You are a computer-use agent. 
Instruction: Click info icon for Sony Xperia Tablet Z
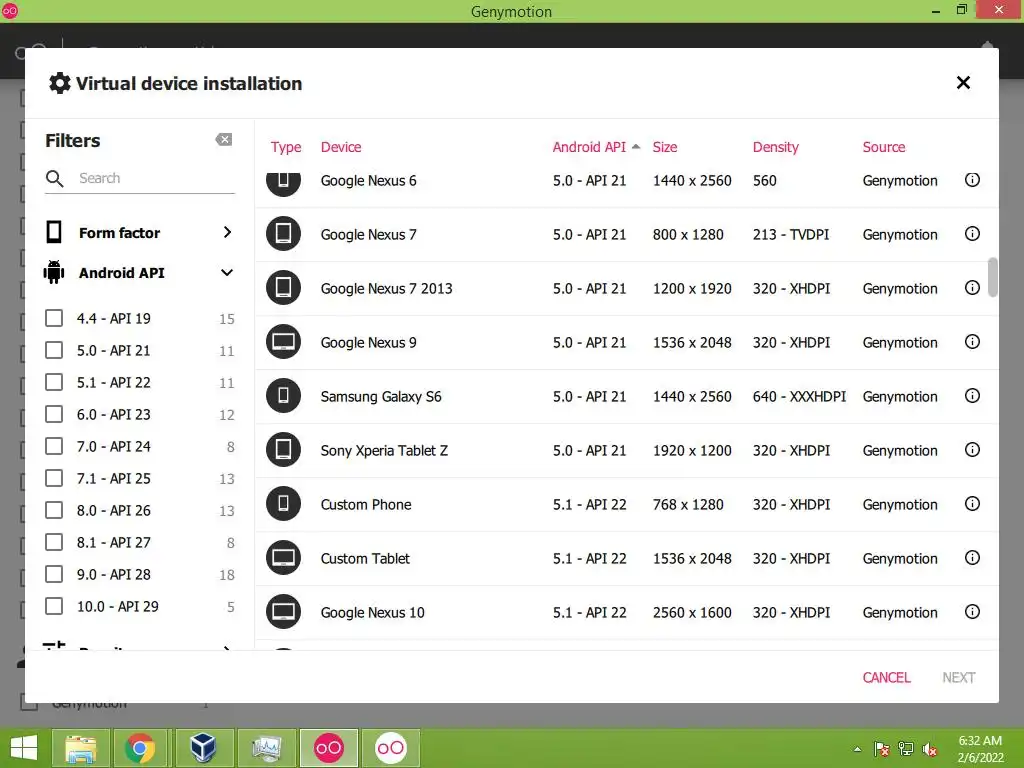coord(972,450)
